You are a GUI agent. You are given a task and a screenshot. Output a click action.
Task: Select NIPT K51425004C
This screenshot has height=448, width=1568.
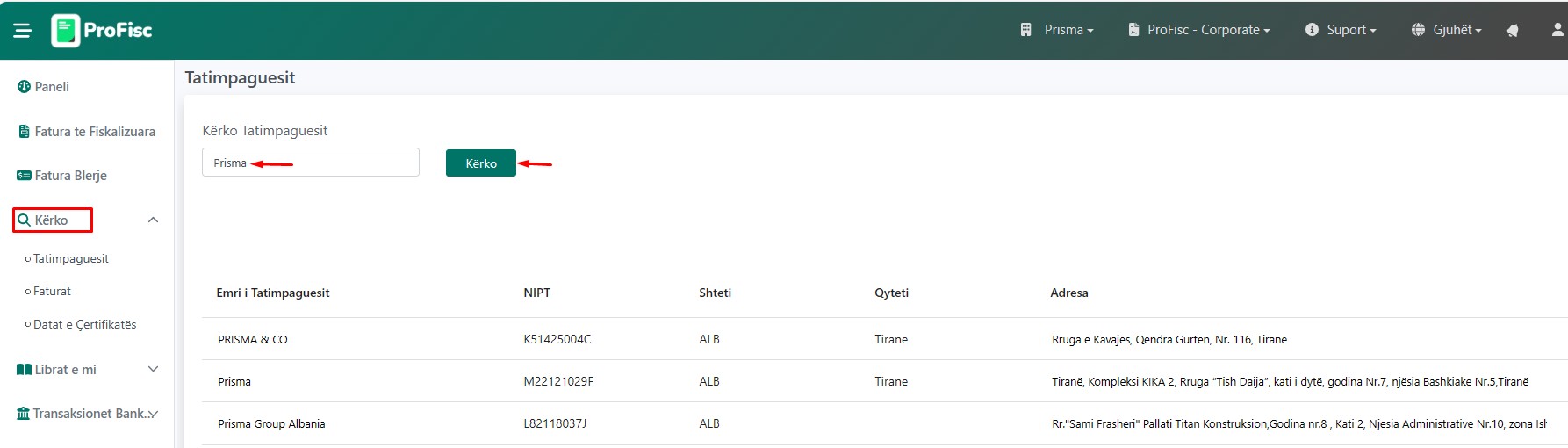click(557, 340)
